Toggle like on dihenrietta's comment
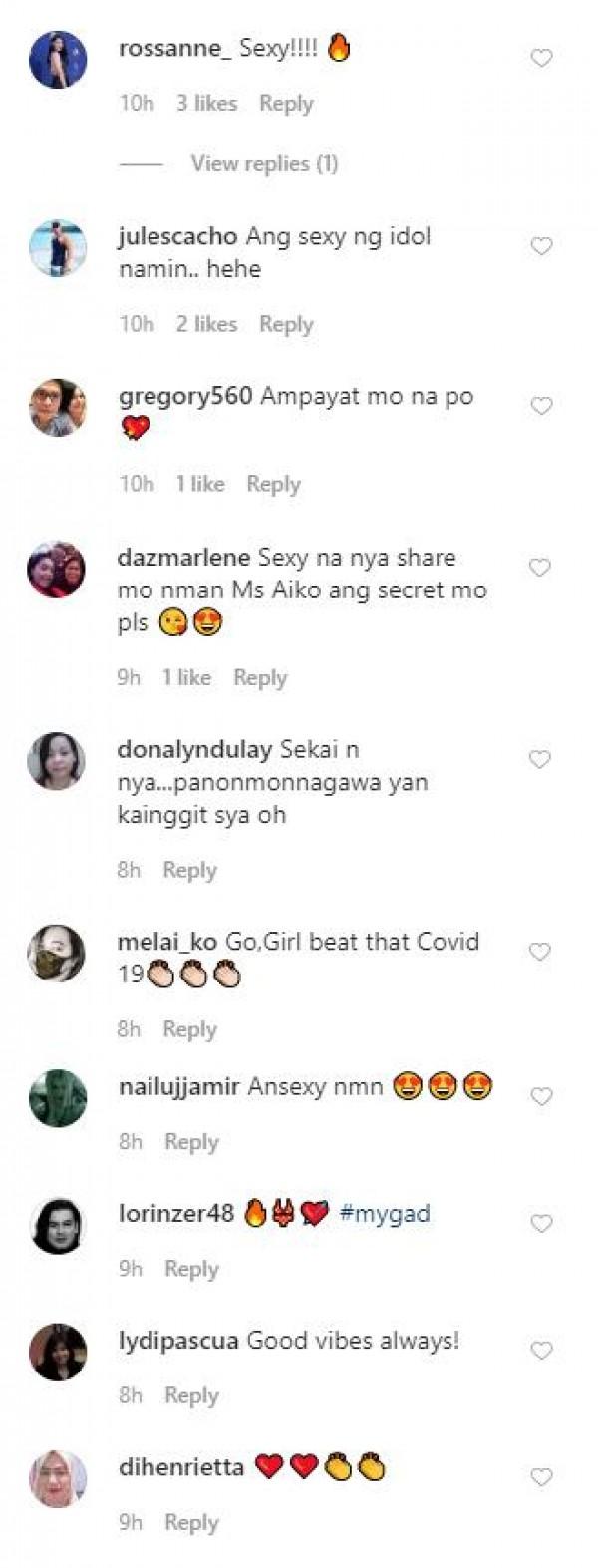Viewport: 598px width, 1568px height. click(x=541, y=1477)
